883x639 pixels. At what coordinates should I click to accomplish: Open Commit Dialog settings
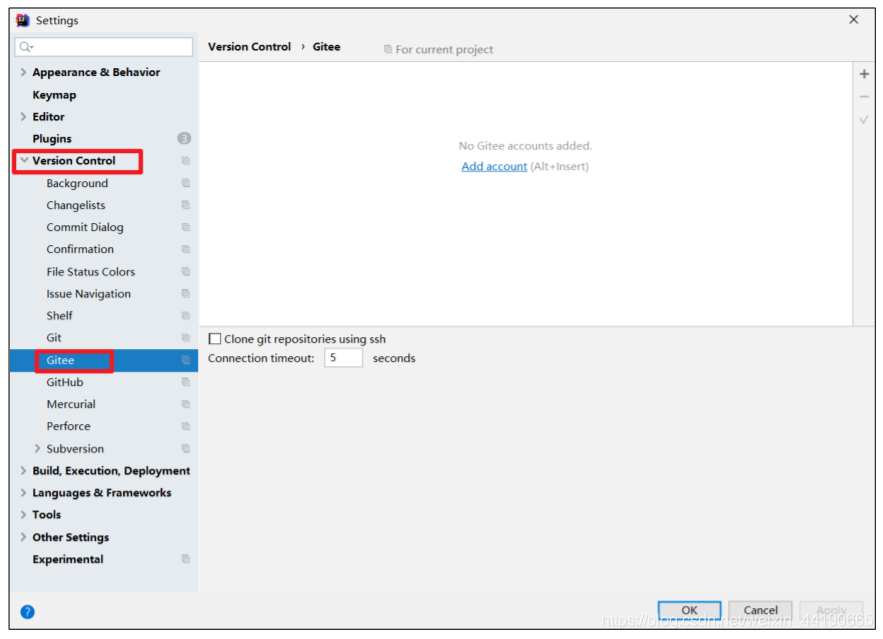tap(84, 227)
